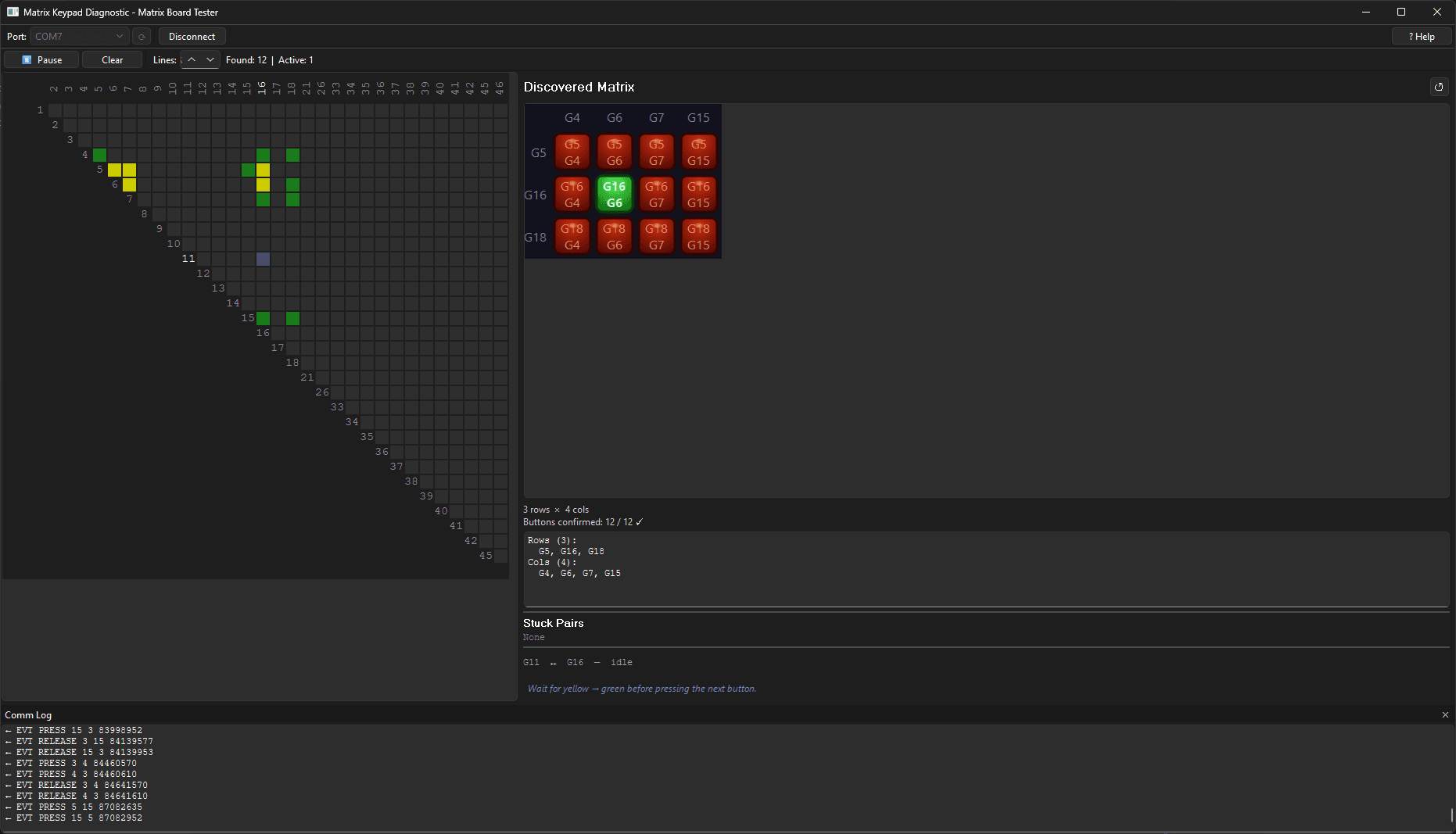Image resolution: width=1456 pixels, height=834 pixels.
Task: Click the G5 row label in Discovered Matrix
Action: 539,153
